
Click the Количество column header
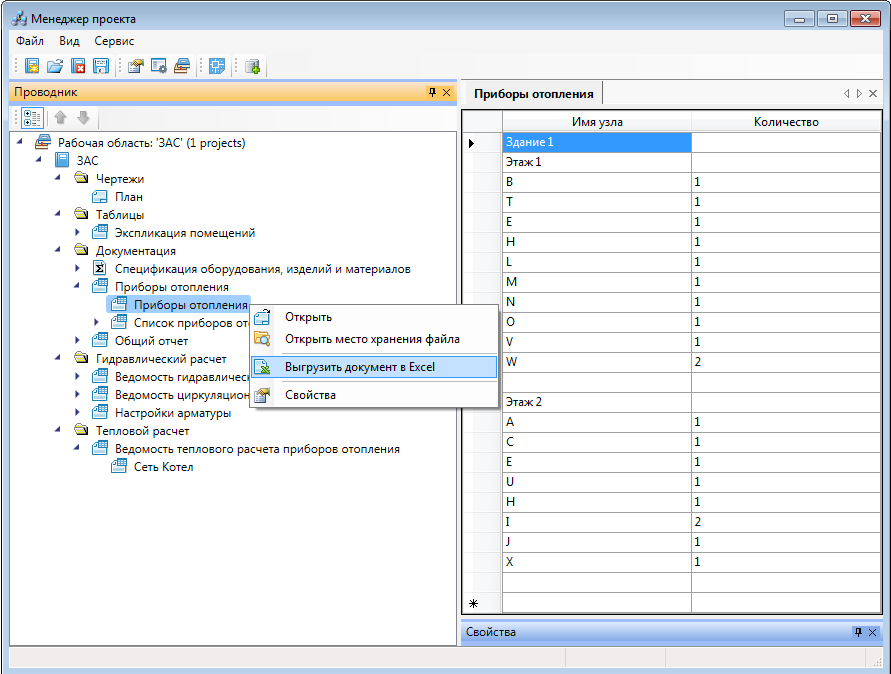point(786,122)
